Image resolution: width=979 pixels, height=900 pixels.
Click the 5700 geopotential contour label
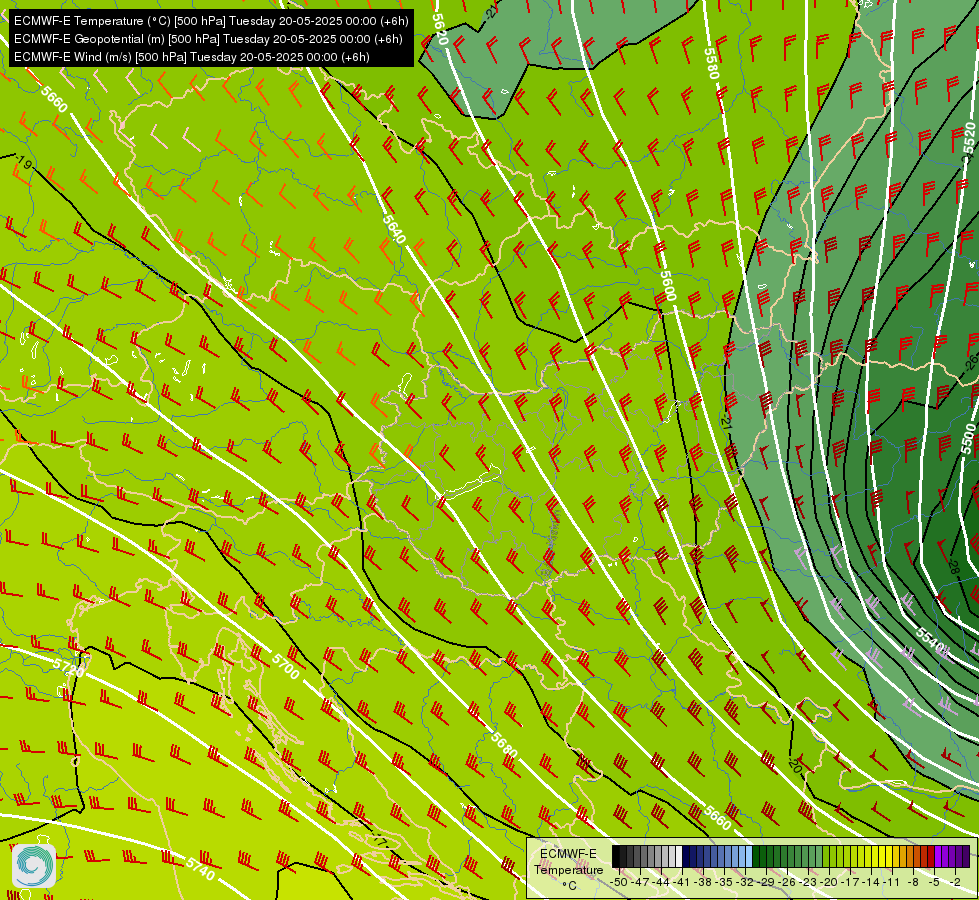click(287, 666)
